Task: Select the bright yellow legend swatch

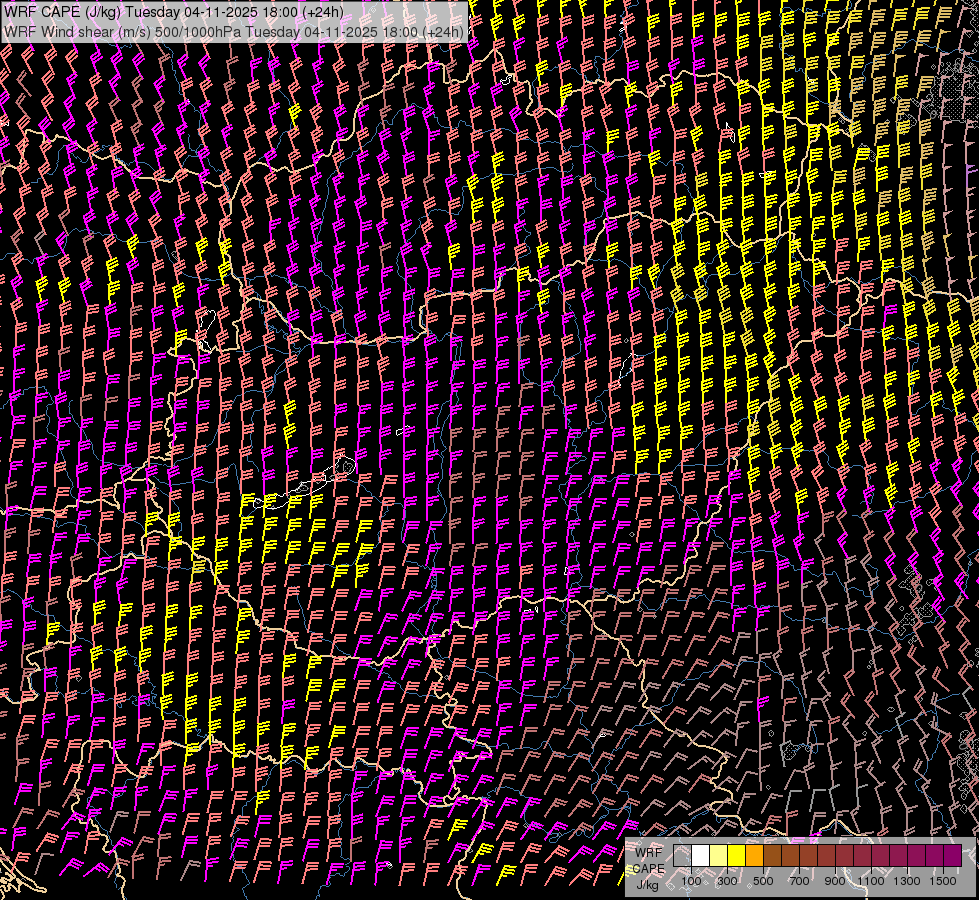Action: (x=737, y=856)
